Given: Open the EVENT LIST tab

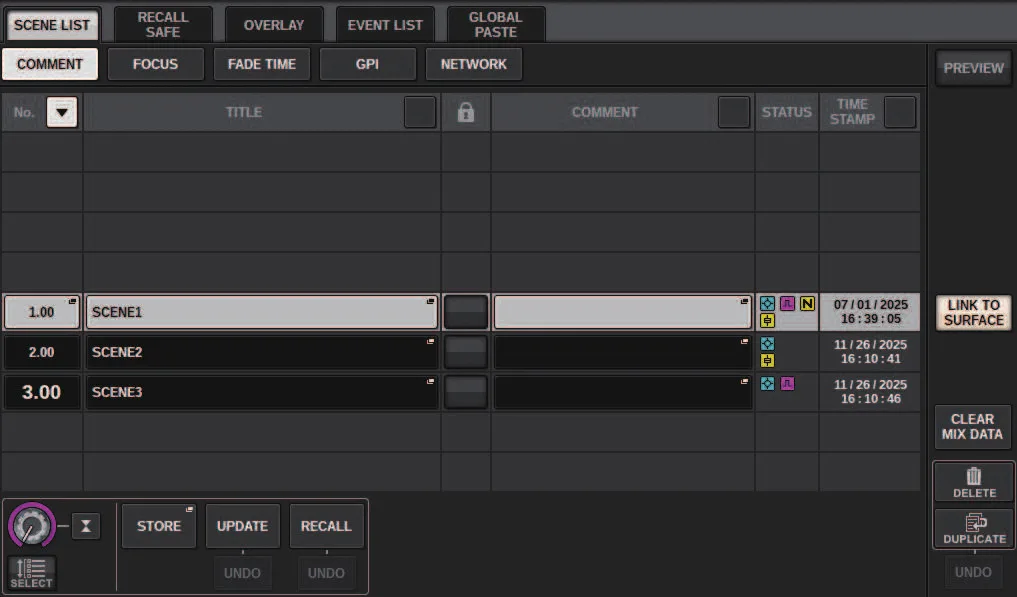Looking at the screenshot, I should click(385, 25).
